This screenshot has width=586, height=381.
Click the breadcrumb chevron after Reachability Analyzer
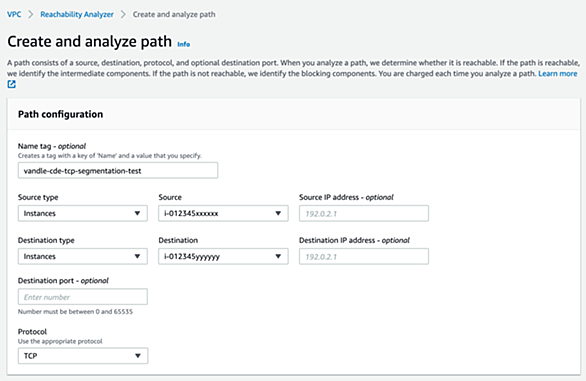pyautogui.click(x=123, y=15)
